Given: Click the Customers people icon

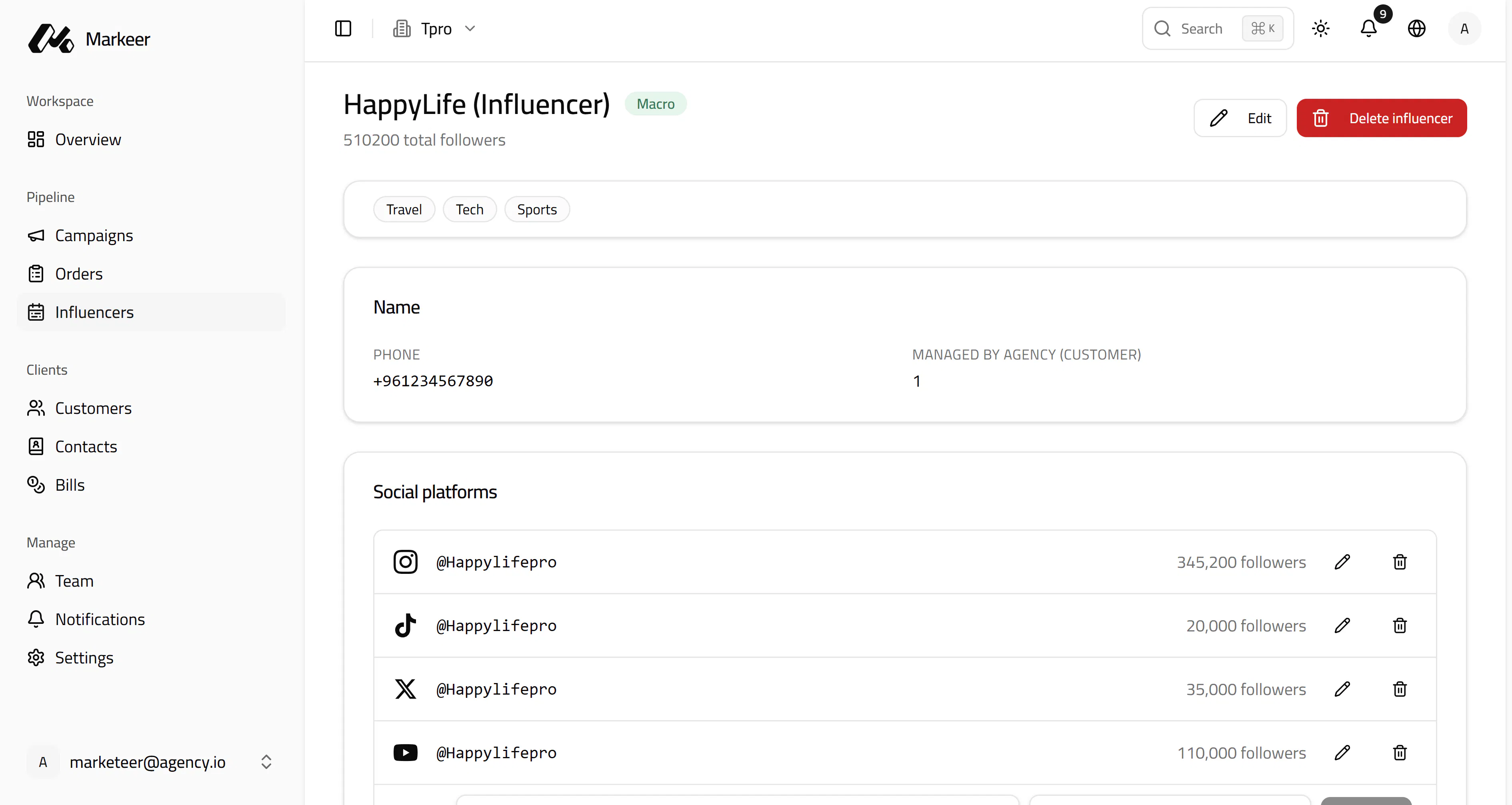Looking at the screenshot, I should click(x=36, y=408).
